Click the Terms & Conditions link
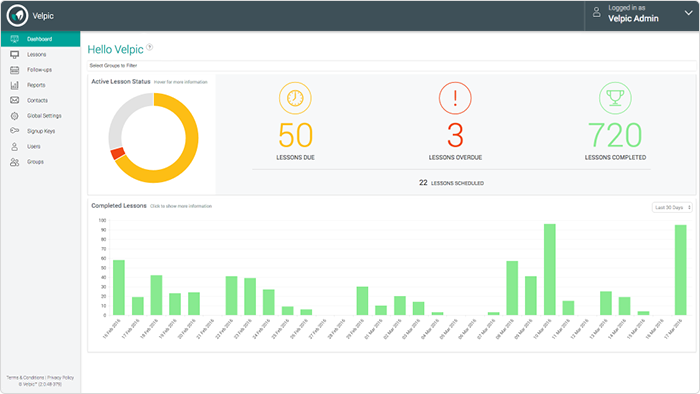This screenshot has height=394, width=700. 25,377
